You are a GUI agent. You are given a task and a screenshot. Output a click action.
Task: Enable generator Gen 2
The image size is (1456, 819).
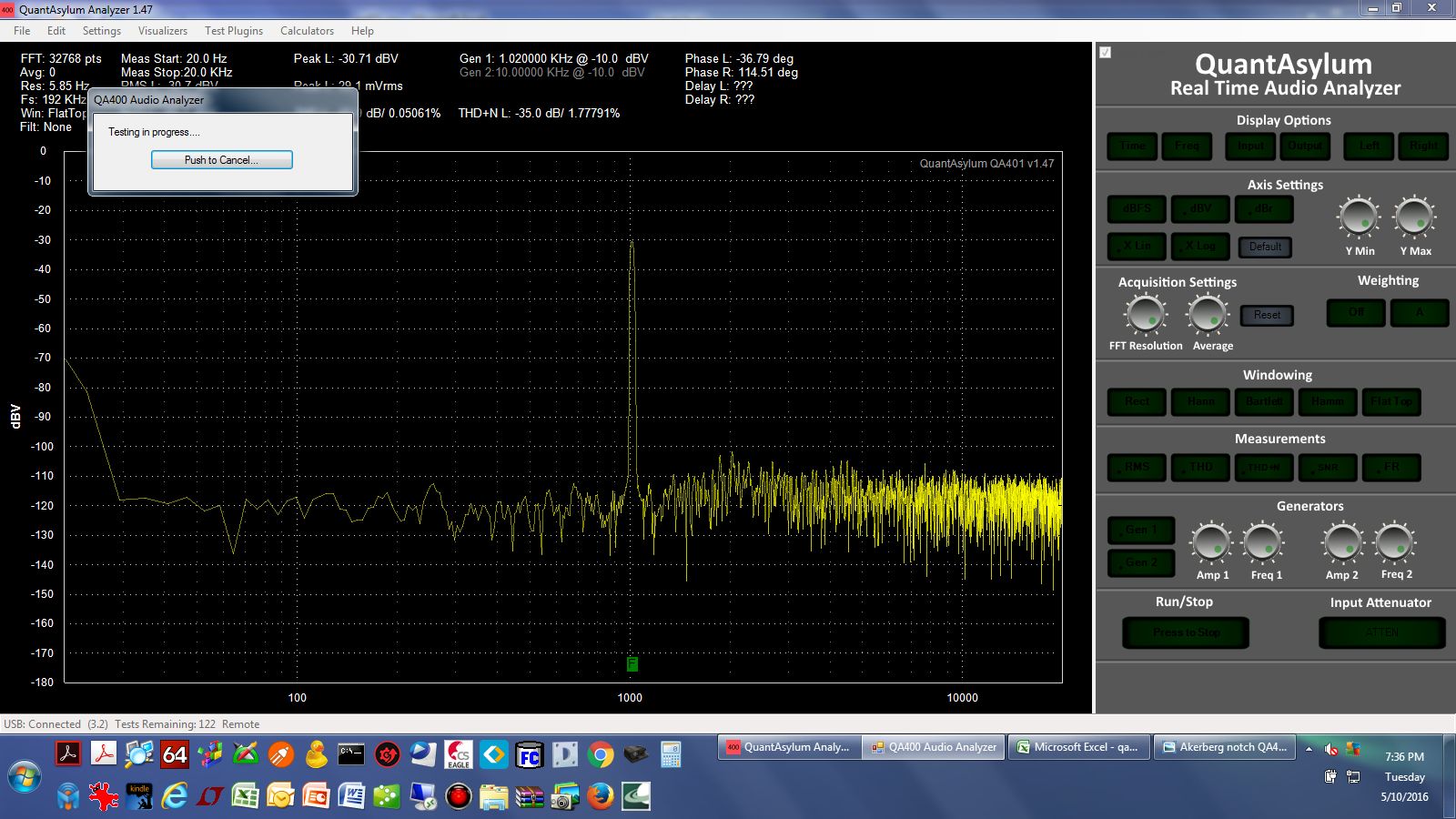coord(1141,563)
